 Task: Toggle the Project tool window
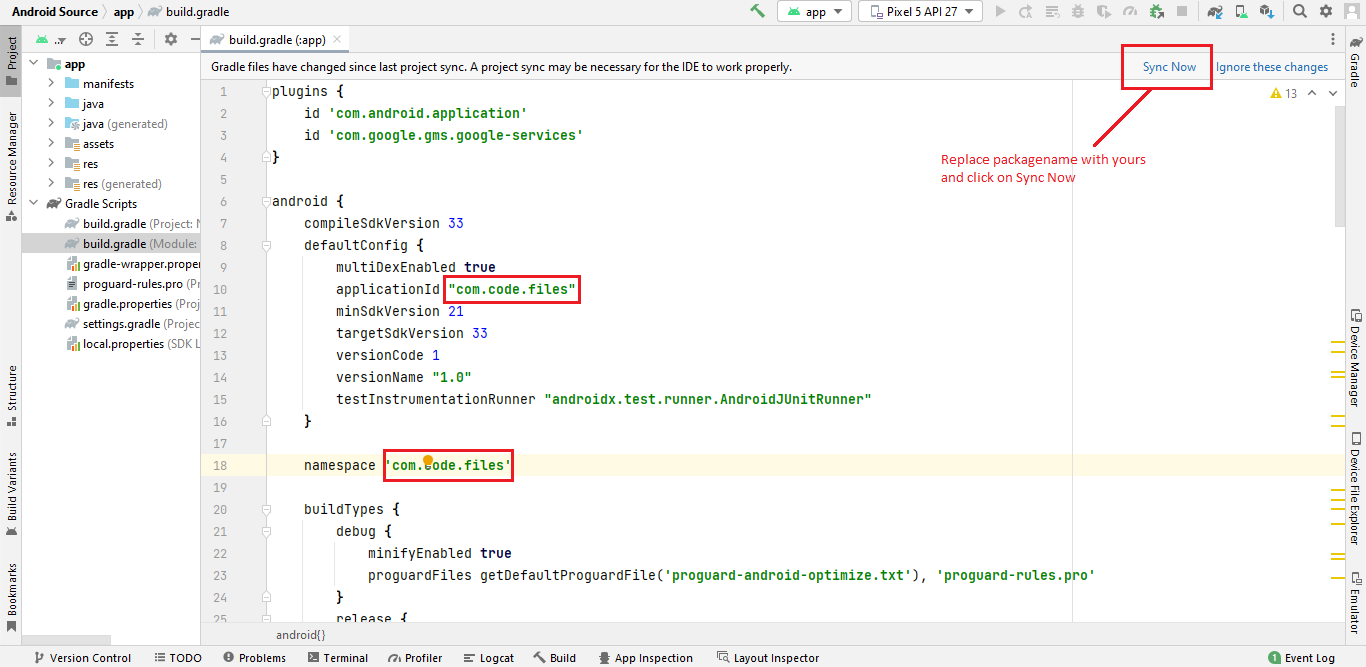coord(11,64)
